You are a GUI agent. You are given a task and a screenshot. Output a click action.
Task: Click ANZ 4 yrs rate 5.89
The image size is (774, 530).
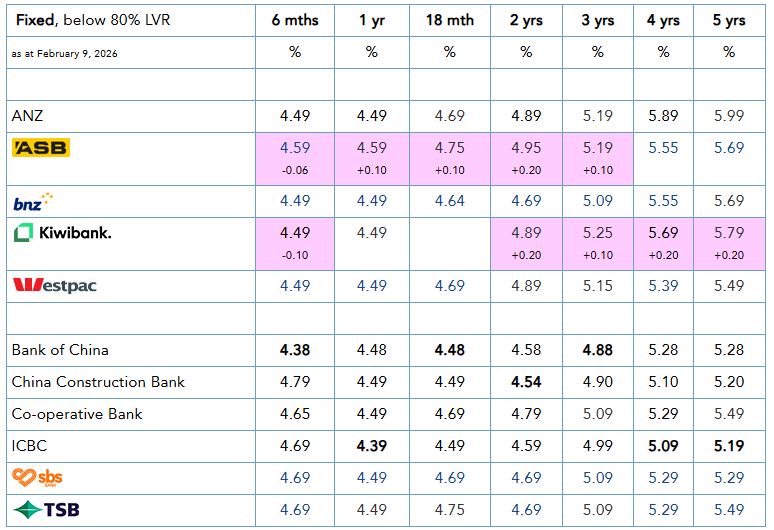(663, 115)
